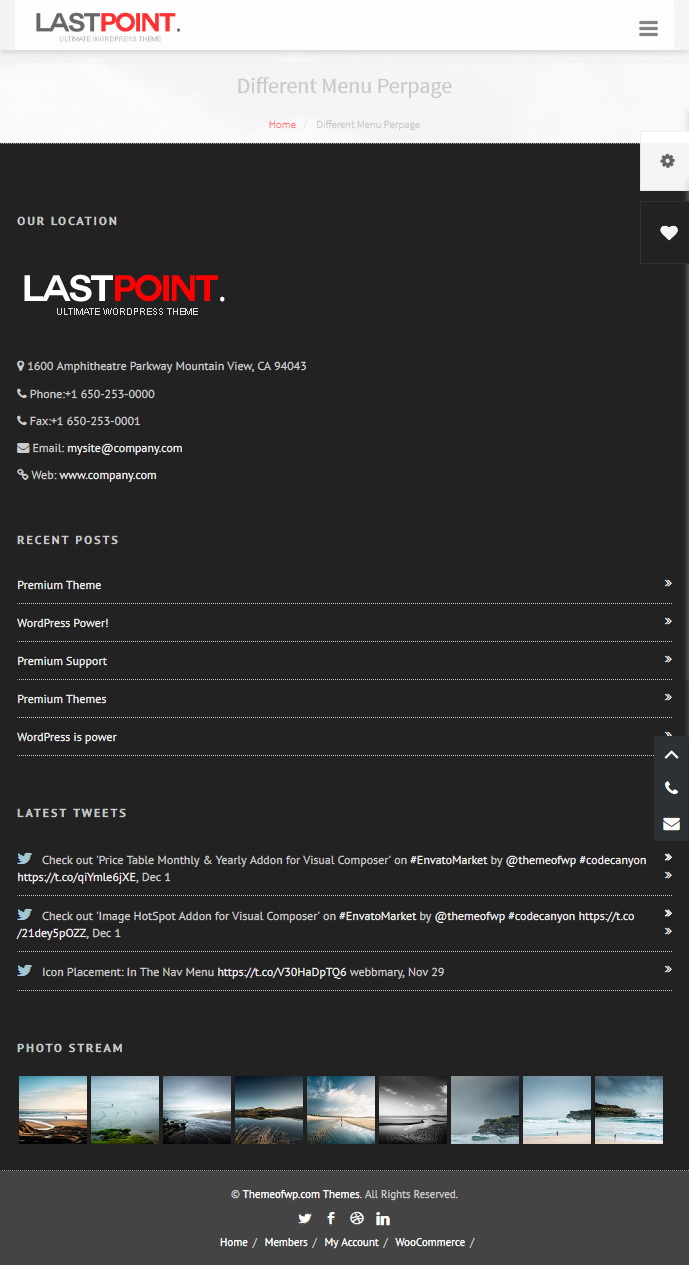This screenshot has height=1265, width=689.
Task: Open the LinkedIn icon in footer
Action: [383, 1218]
